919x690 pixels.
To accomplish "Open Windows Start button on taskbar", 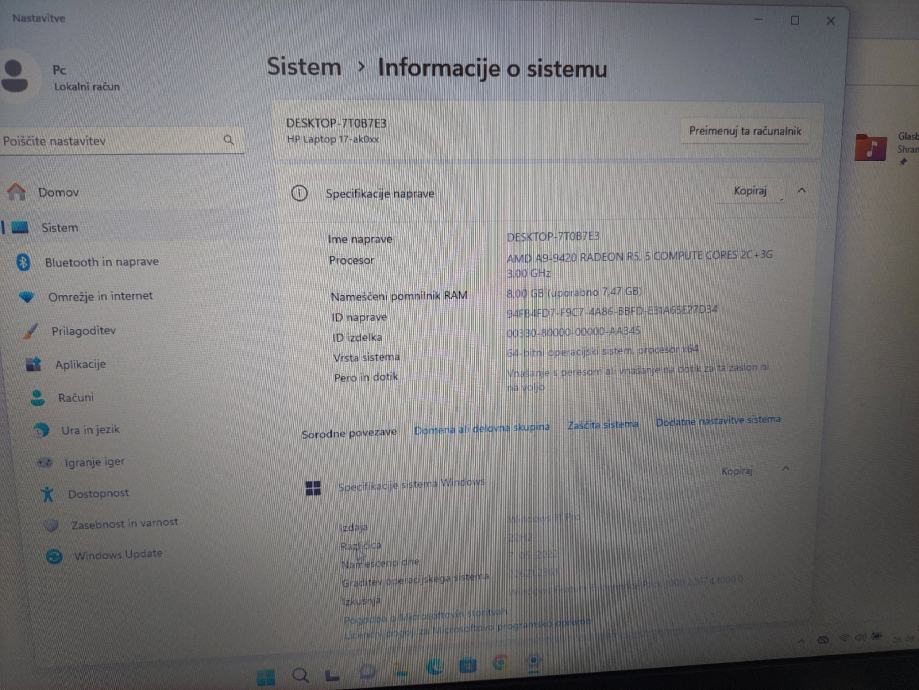I will click(266, 677).
